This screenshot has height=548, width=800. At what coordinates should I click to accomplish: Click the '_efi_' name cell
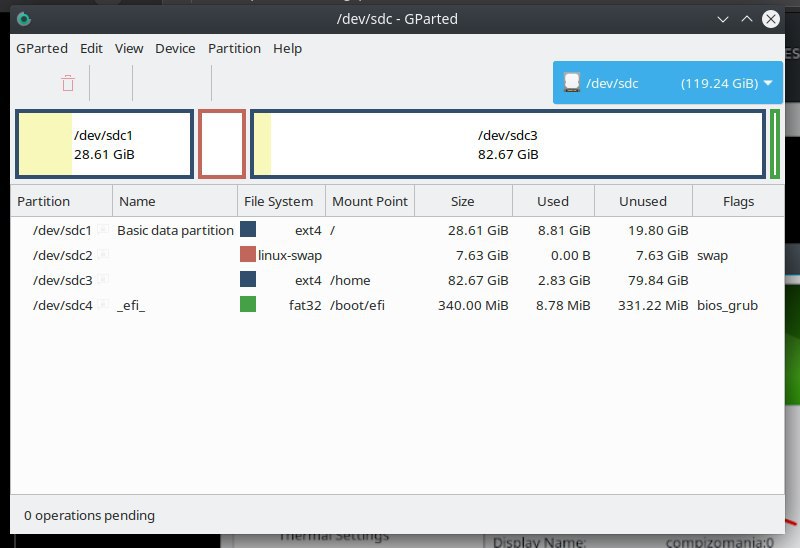click(131, 306)
